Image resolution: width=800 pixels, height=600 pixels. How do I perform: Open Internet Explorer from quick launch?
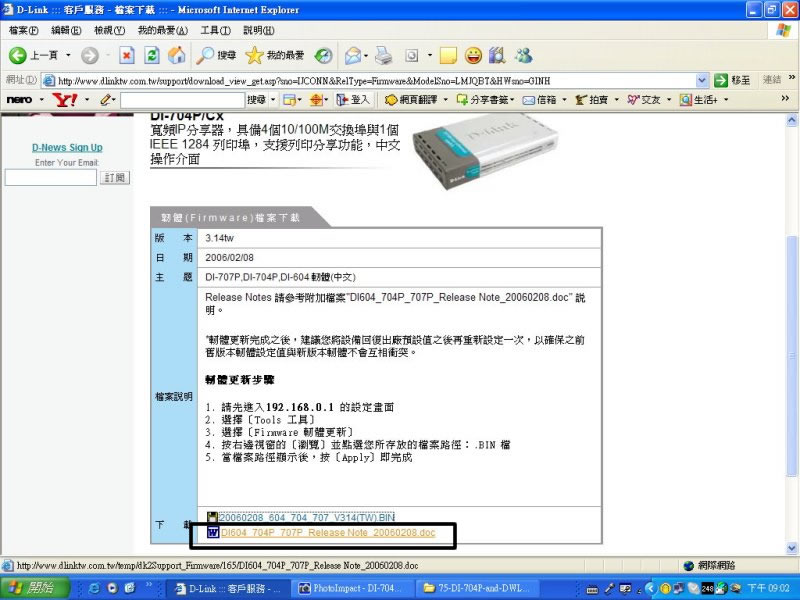[94, 588]
